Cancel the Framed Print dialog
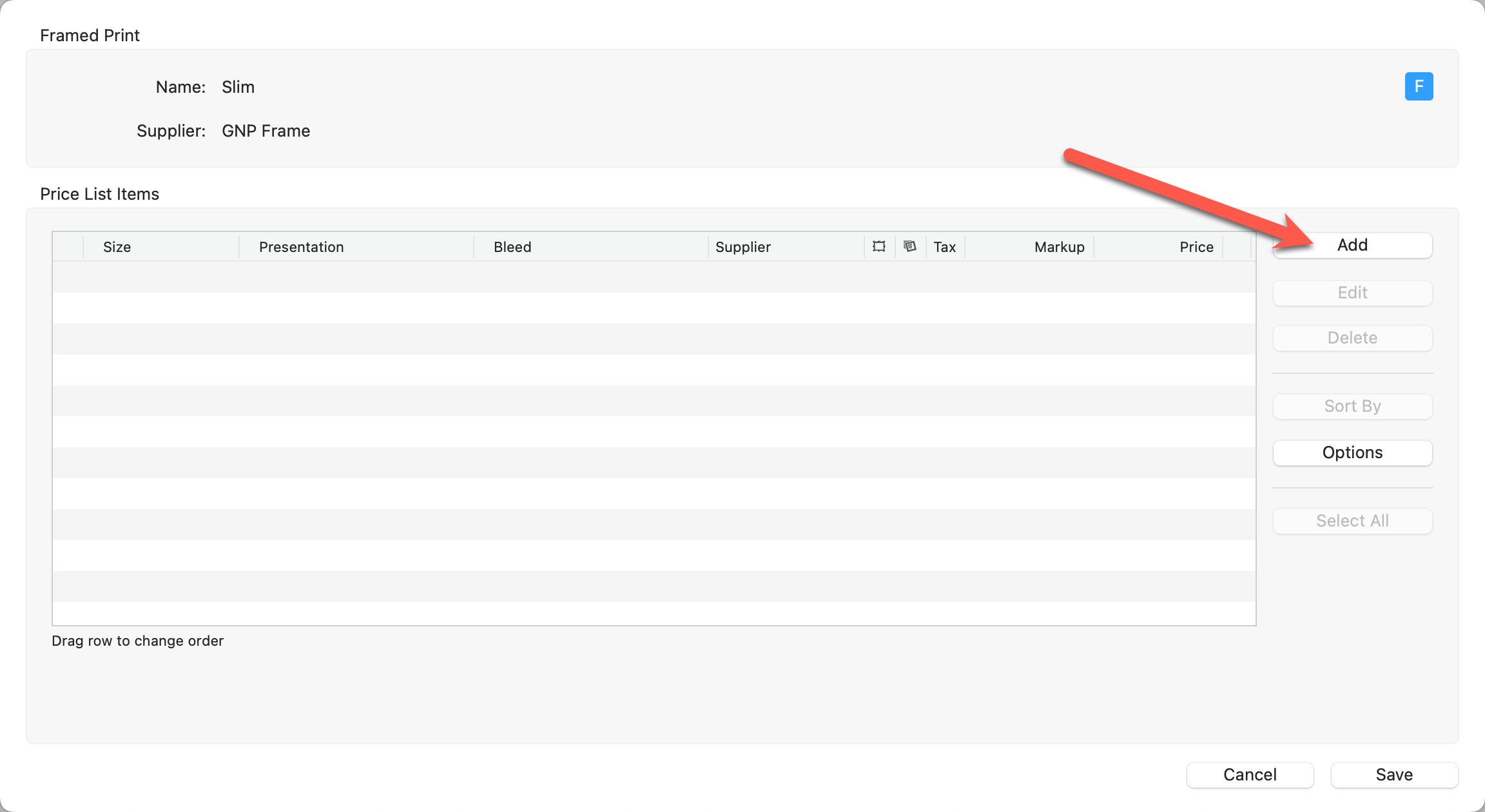This screenshot has height=812, width=1485. pos(1250,775)
